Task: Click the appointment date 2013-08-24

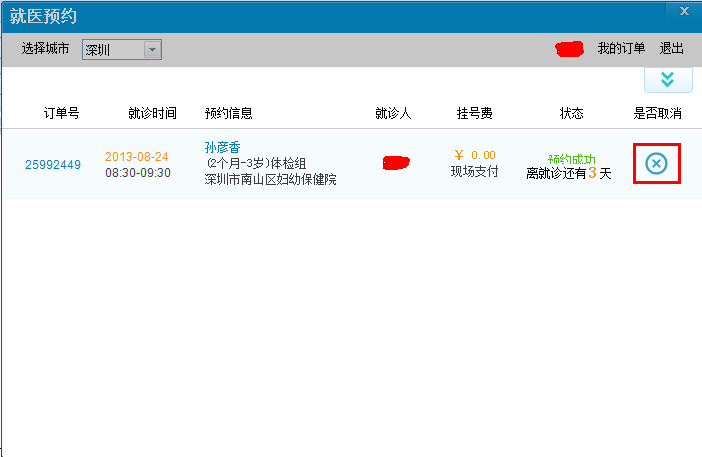Action: (x=137, y=157)
